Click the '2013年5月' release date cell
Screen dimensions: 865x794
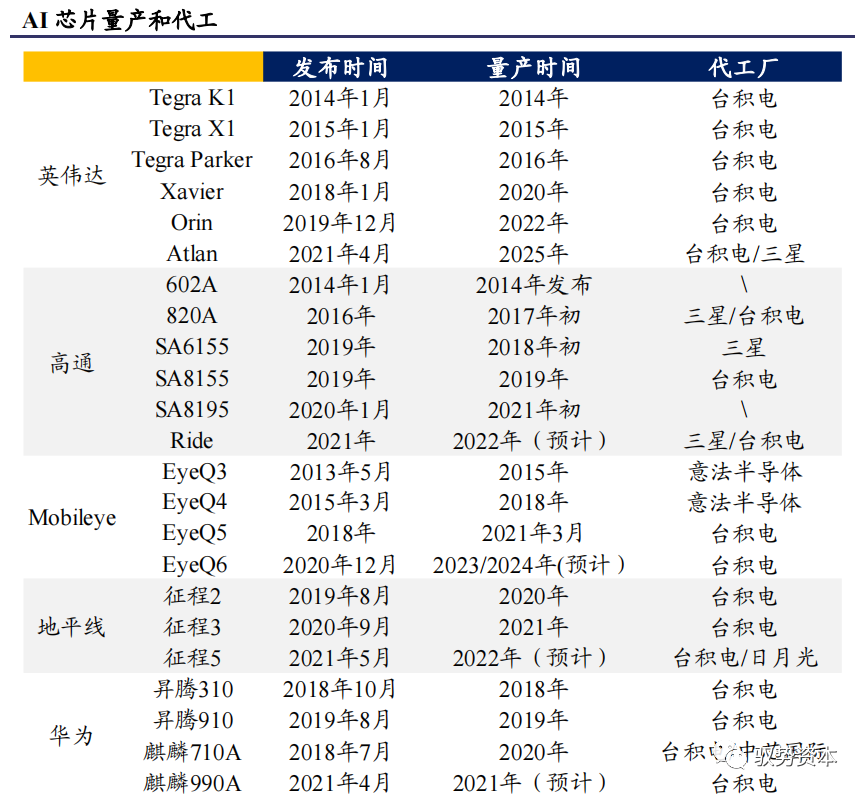pyautogui.click(x=340, y=472)
